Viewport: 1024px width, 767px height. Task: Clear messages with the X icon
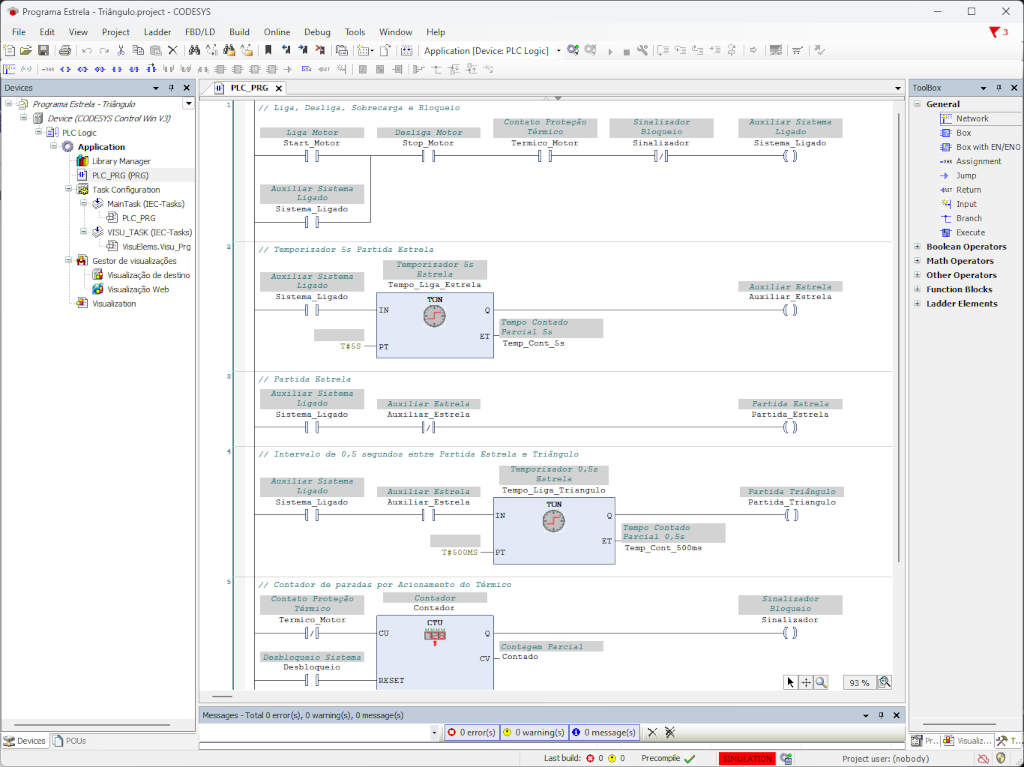coord(652,732)
